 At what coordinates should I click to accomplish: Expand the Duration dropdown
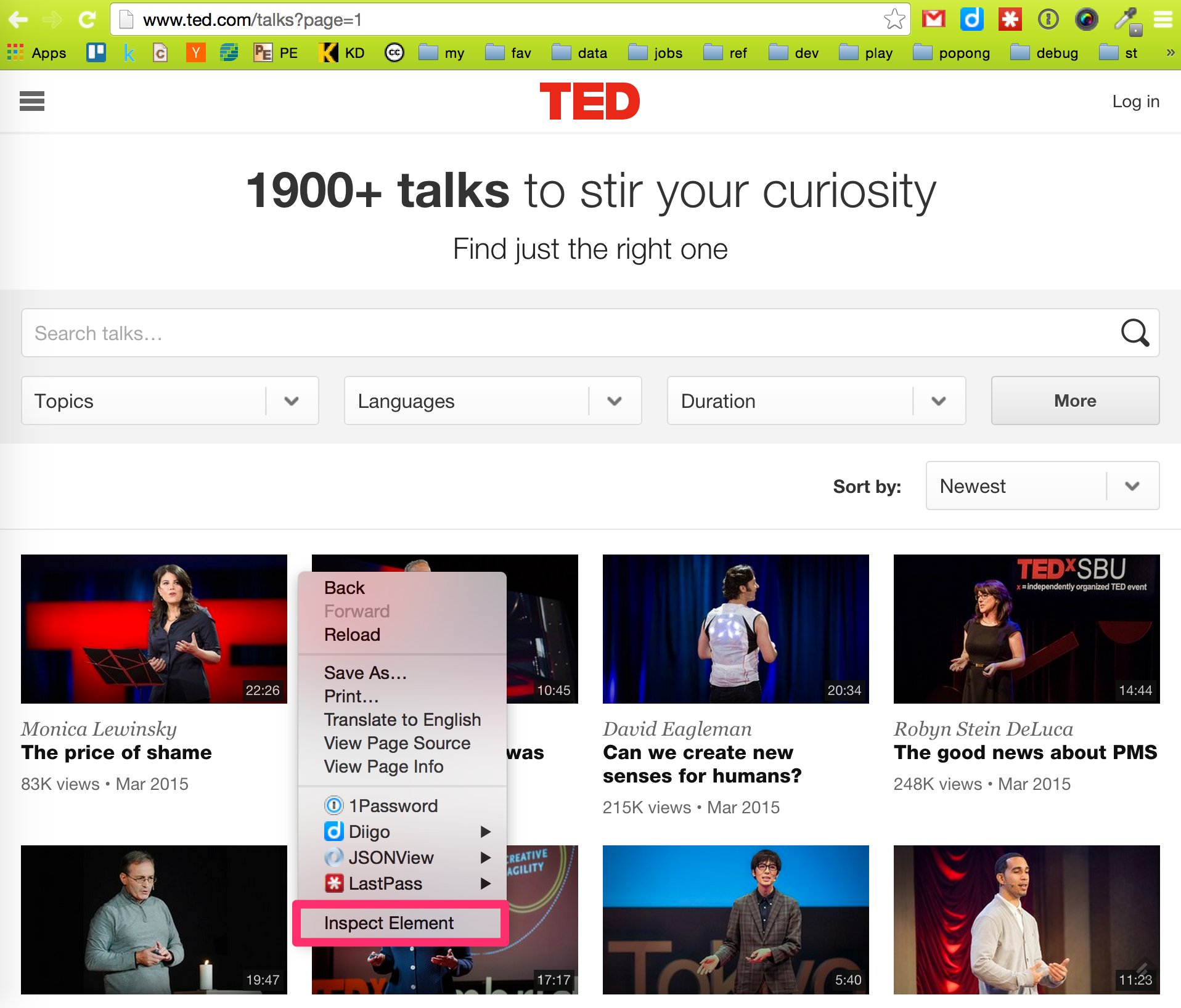tap(816, 400)
